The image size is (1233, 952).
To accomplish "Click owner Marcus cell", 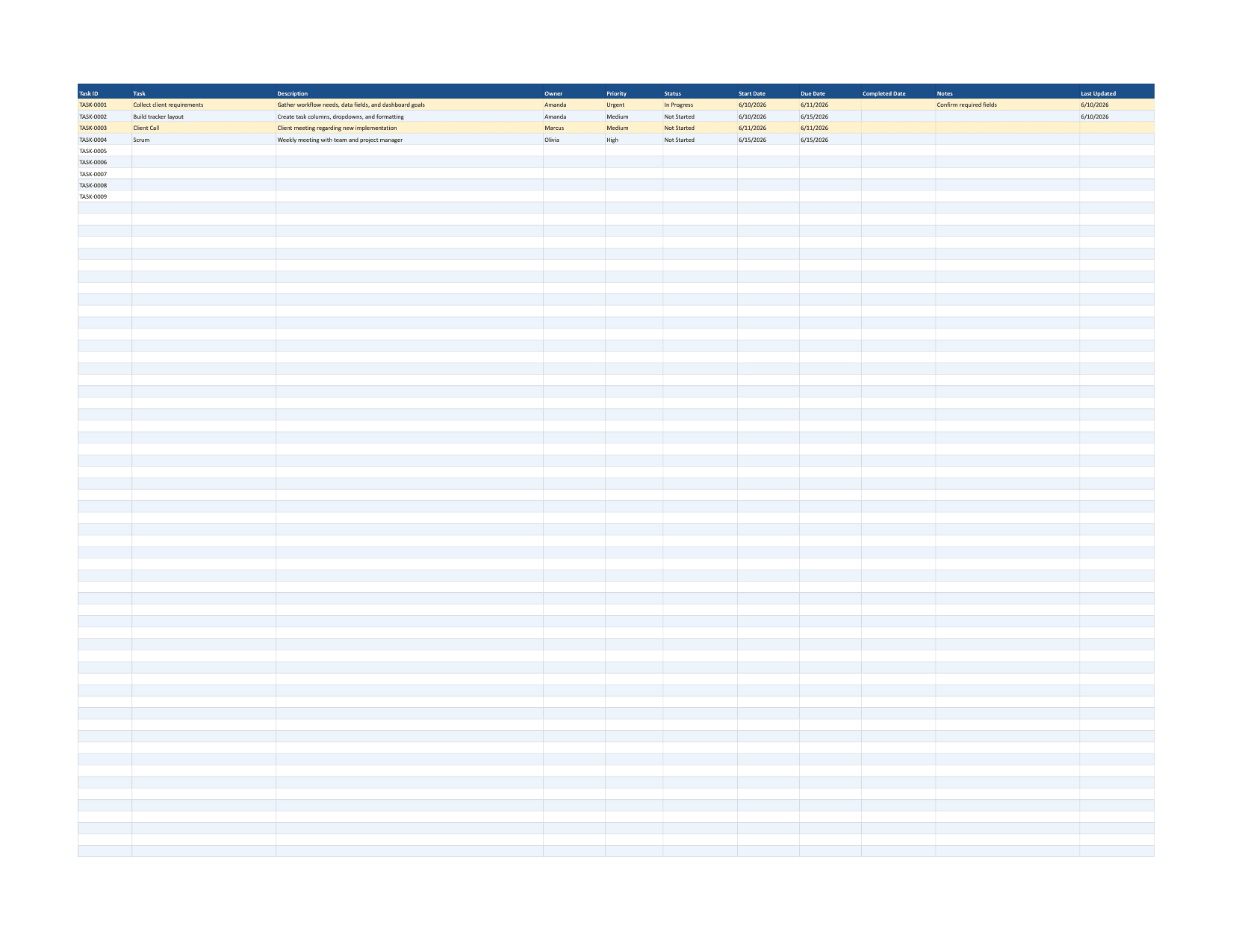I will click(574, 128).
